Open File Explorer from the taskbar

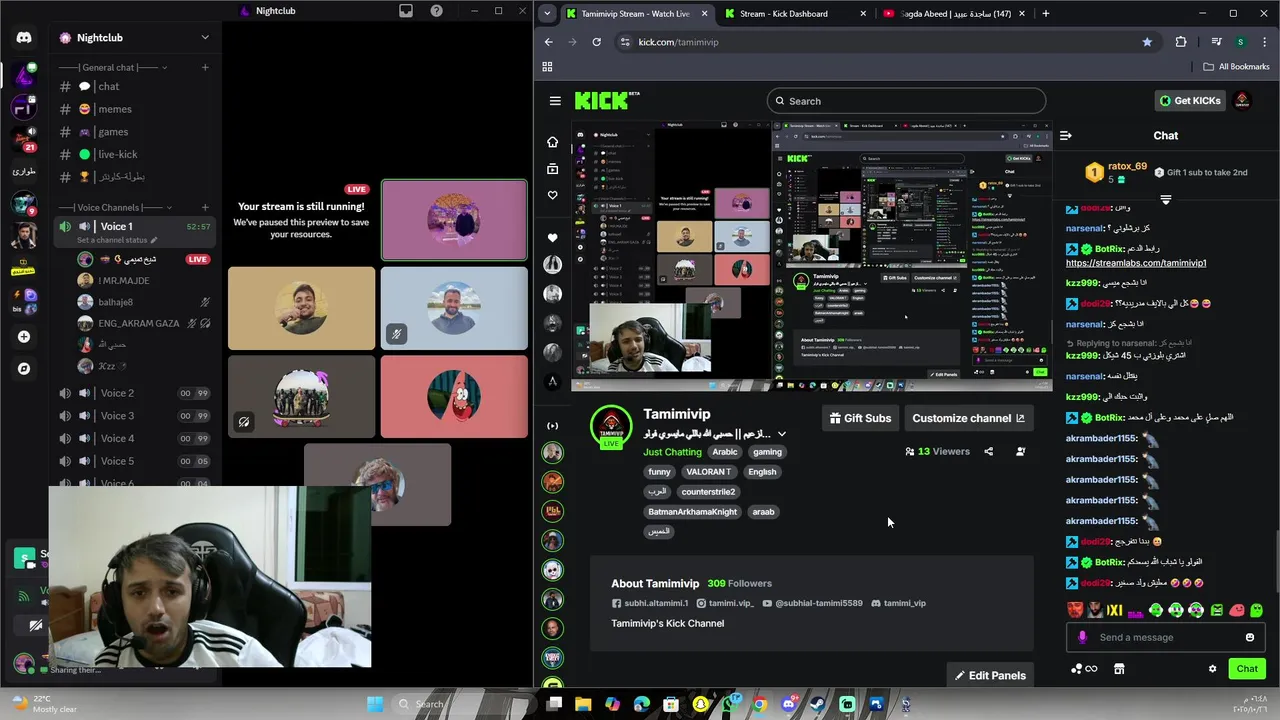583,705
